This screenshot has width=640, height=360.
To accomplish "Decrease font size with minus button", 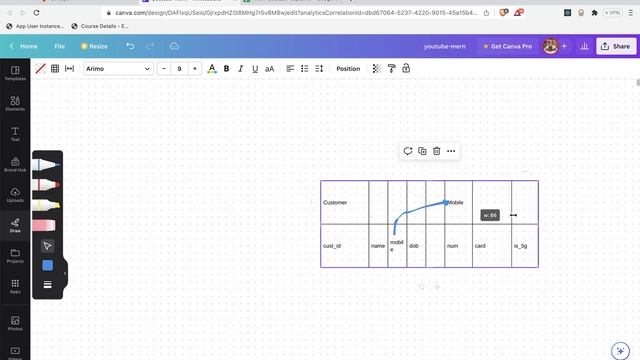I will [164, 69].
